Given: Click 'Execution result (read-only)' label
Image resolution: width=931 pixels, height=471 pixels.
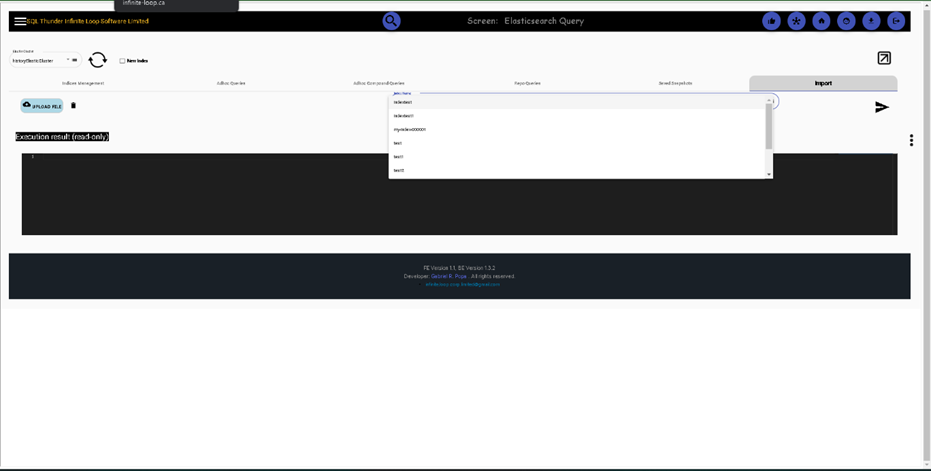Looking at the screenshot, I should 62,137.
